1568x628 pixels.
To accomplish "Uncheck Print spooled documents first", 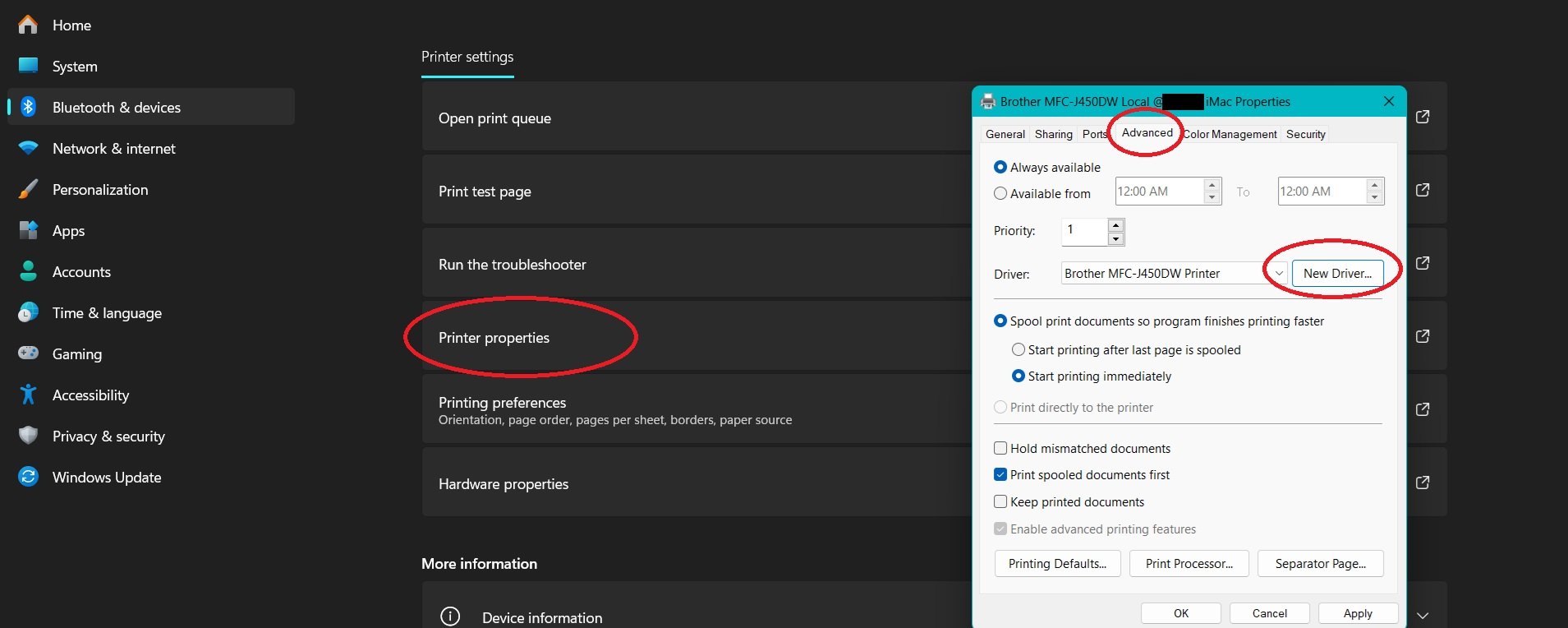I will tap(1000, 474).
